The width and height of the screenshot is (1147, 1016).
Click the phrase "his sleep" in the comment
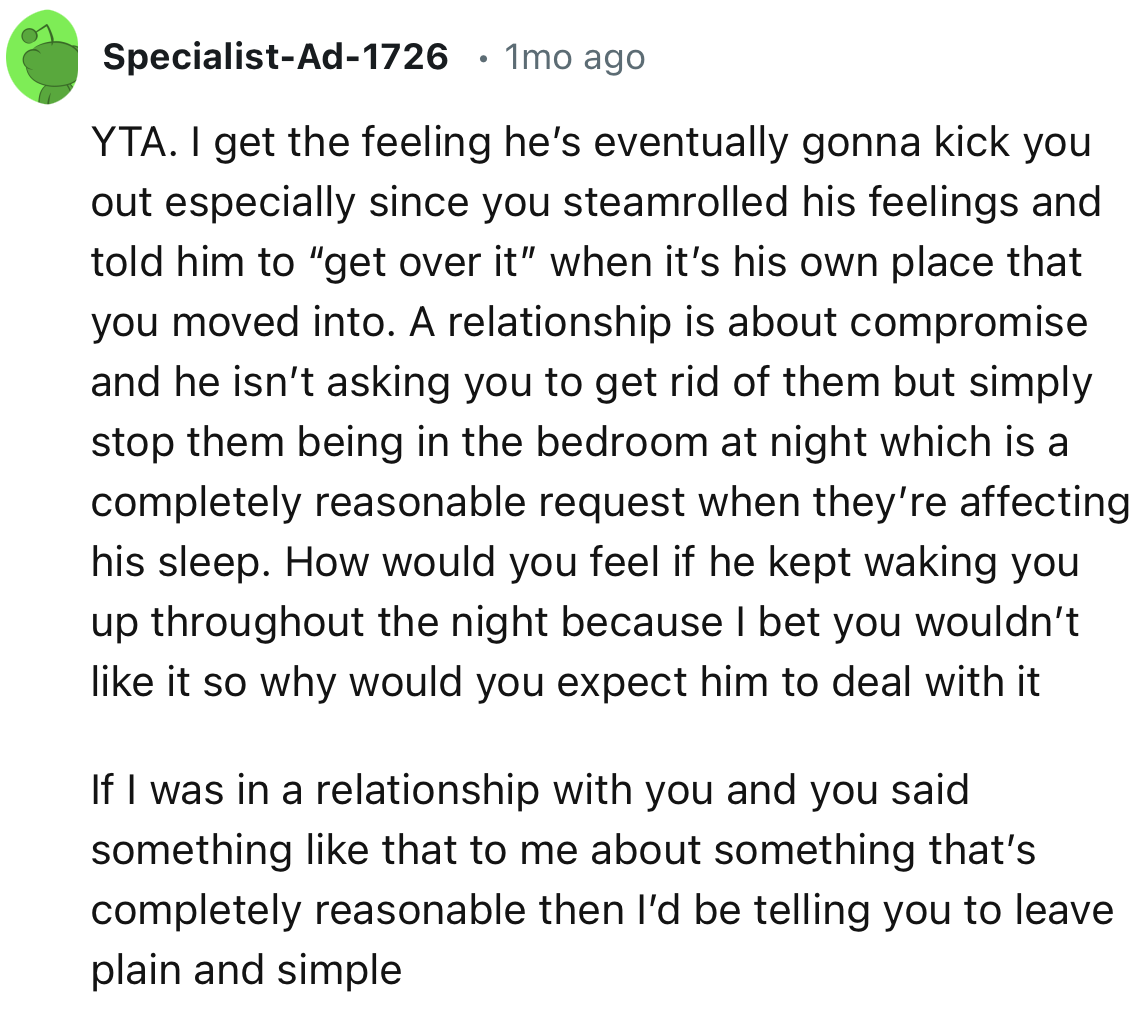click(x=176, y=563)
